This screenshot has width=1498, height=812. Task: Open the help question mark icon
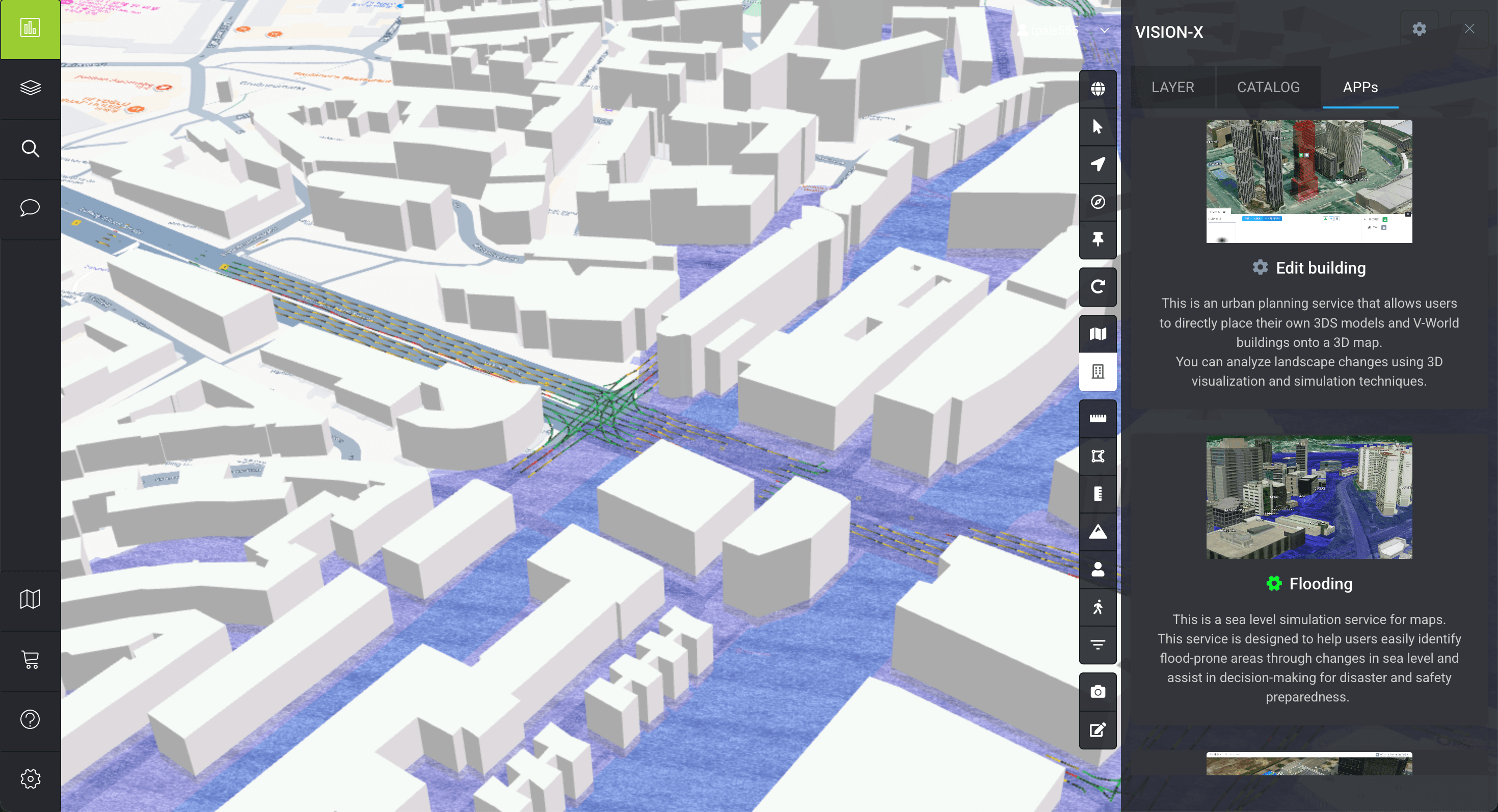point(30,720)
